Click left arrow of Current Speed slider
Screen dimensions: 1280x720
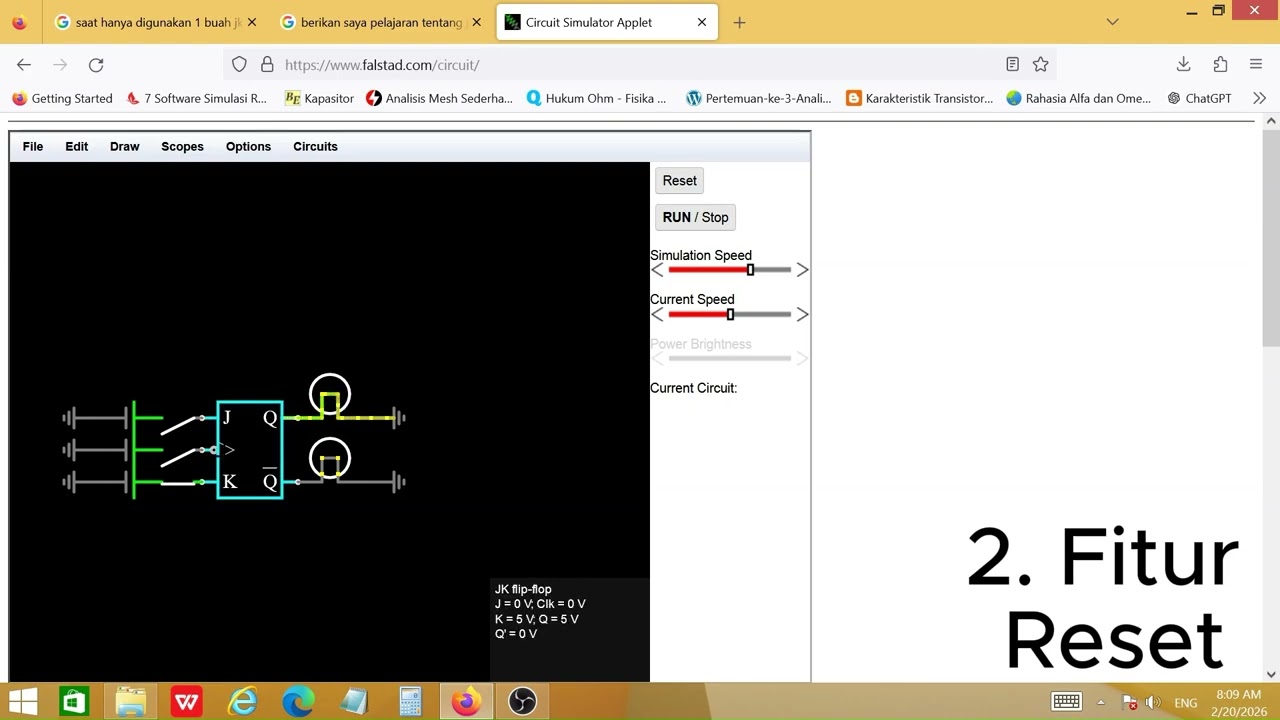click(x=657, y=314)
